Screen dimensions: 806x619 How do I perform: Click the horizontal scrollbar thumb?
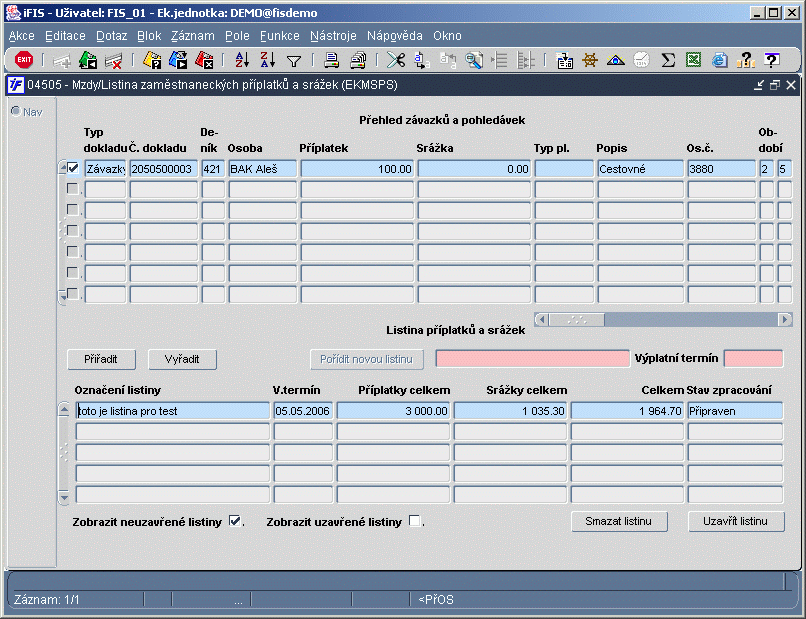click(x=577, y=320)
